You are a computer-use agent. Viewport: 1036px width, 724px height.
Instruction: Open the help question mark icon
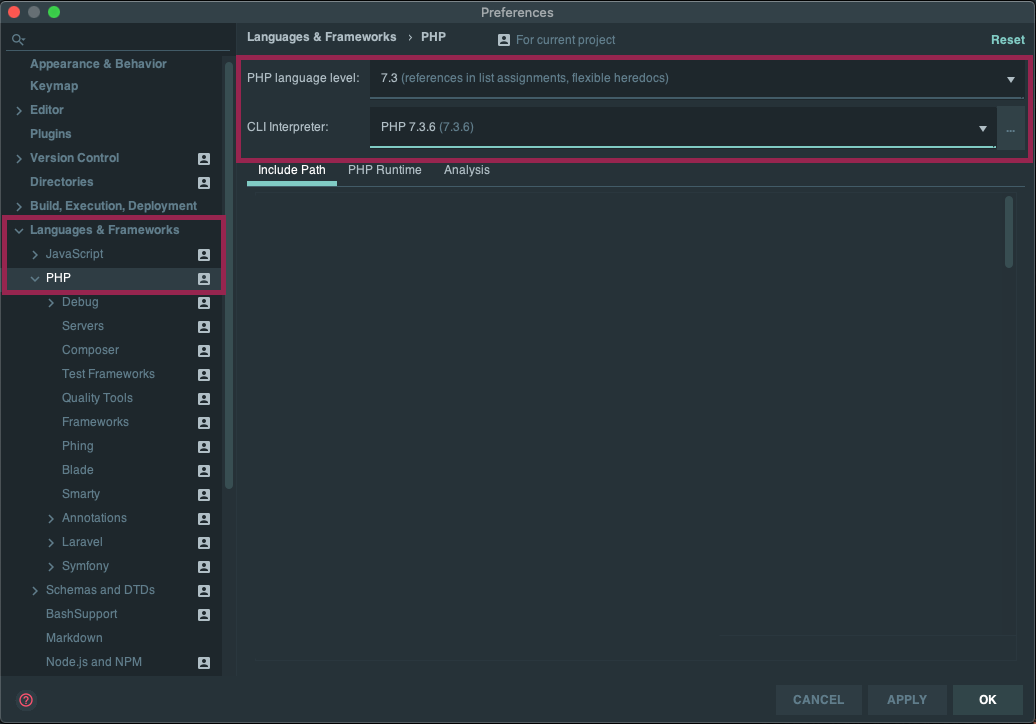[26, 700]
